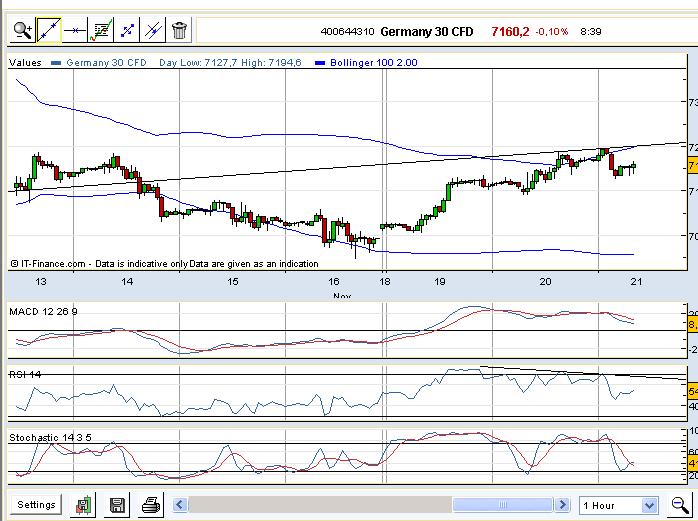Select the parallel line tool
This screenshot has width=698, height=521.
coord(153,30)
